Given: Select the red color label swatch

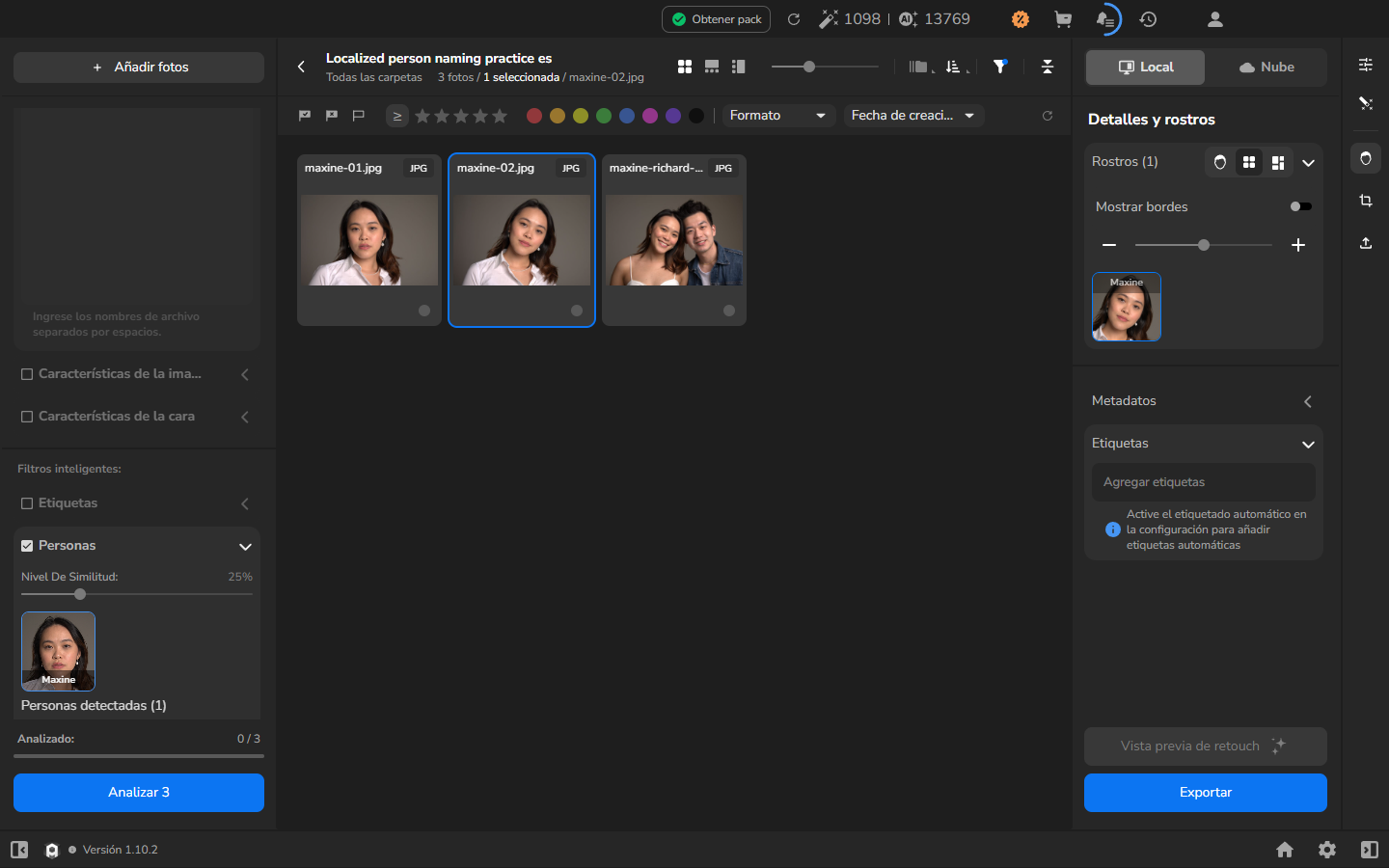Looking at the screenshot, I should (x=534, y=116).
